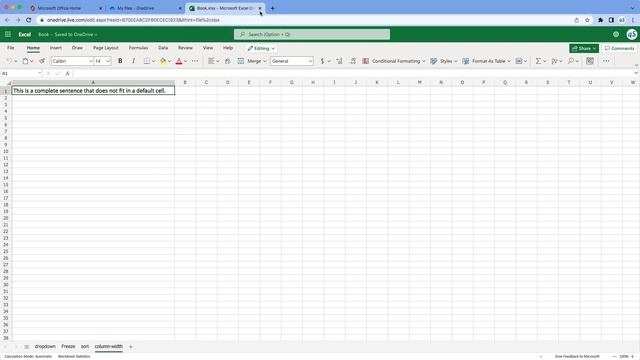The image size is (640, 360).
Task: Open more font options ellipsis
Action: (x=195, y=61)
